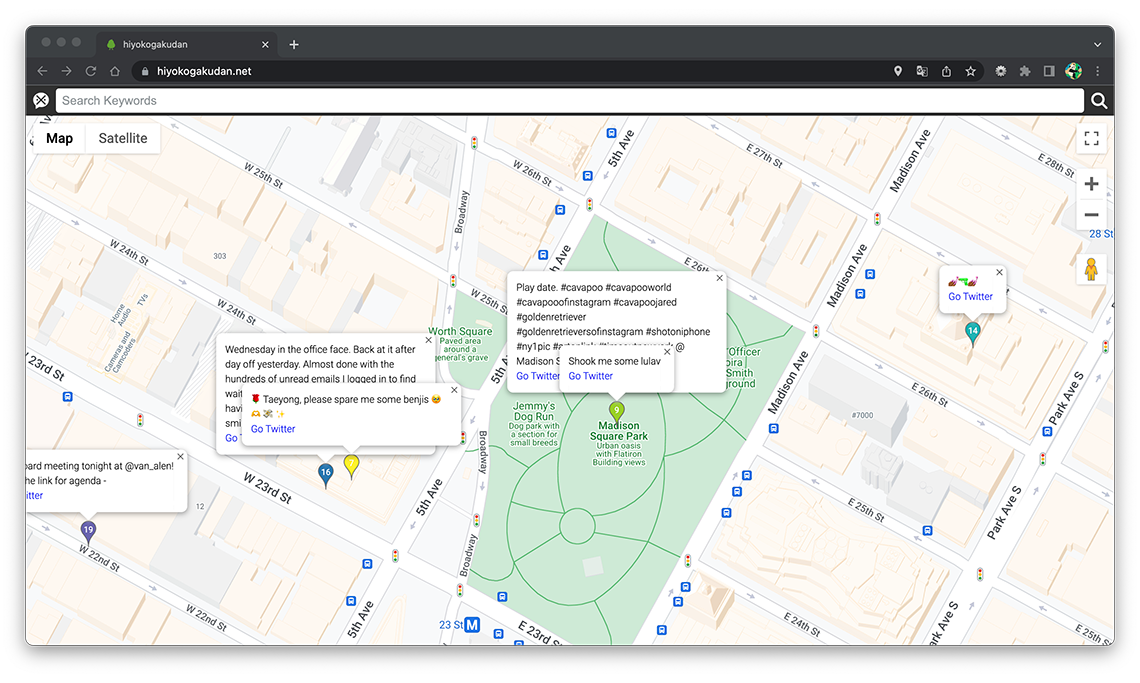
Task: Switch to Satellite view
Action: (123, 138)
